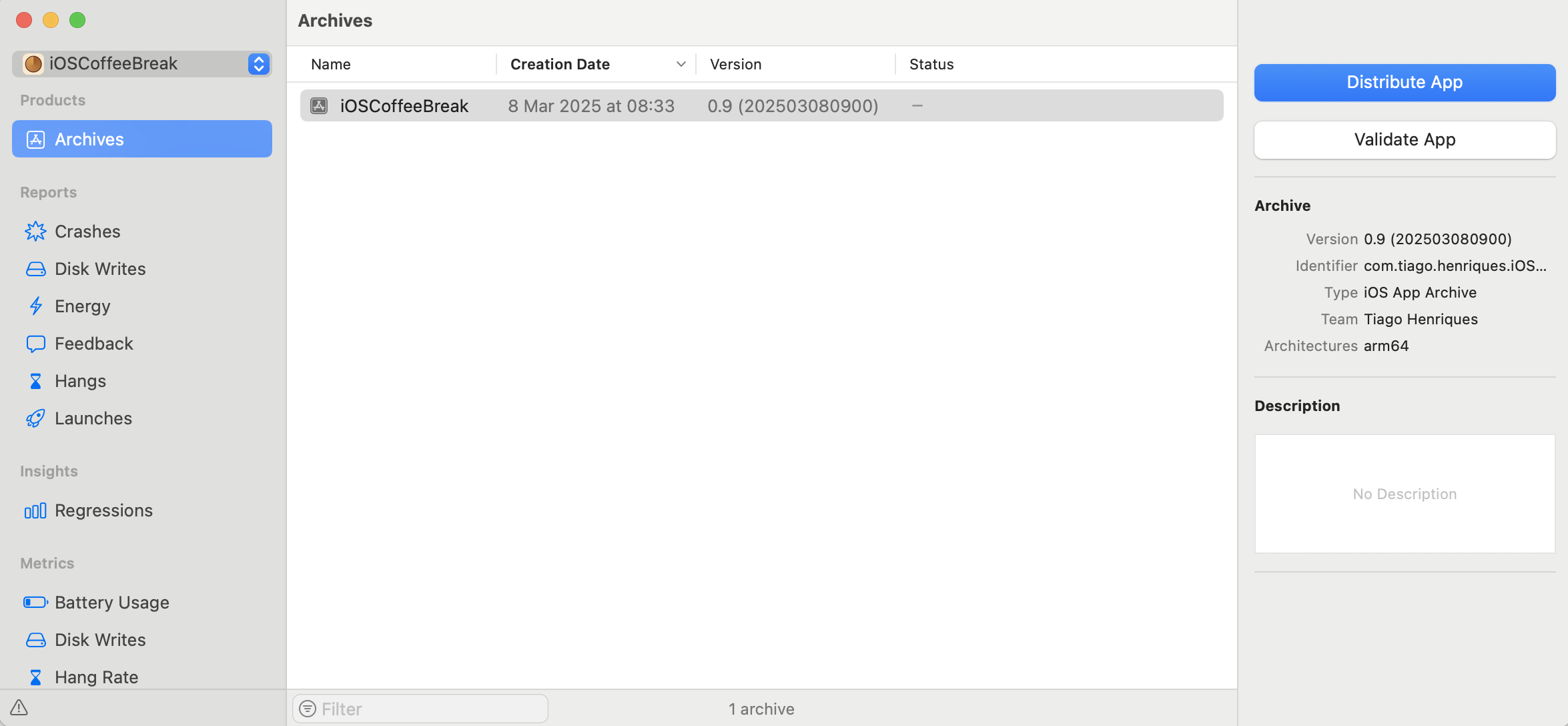Image resolution: width=1568 pixels, height=726 pixels.
Task: Click the Team value Tiago Henriques
Action: [1421, 319]
